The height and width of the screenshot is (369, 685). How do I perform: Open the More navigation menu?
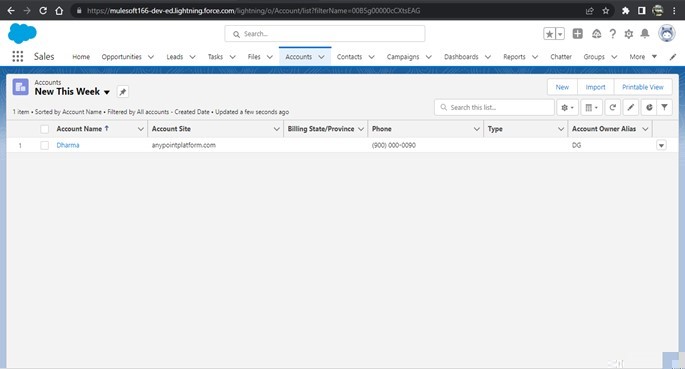coord(643,57)
